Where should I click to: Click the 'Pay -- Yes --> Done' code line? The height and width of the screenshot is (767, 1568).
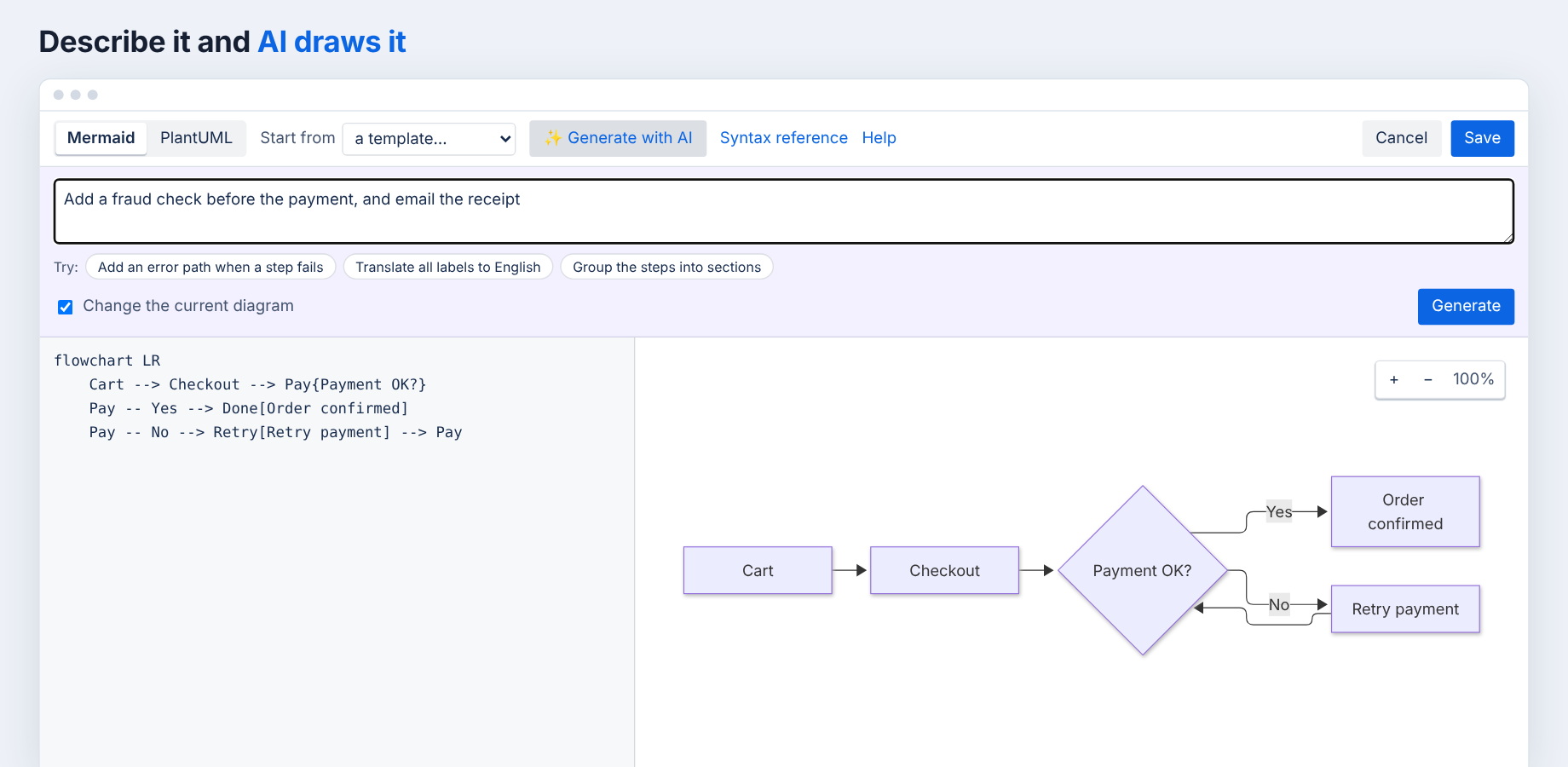[x=249, y=408]
